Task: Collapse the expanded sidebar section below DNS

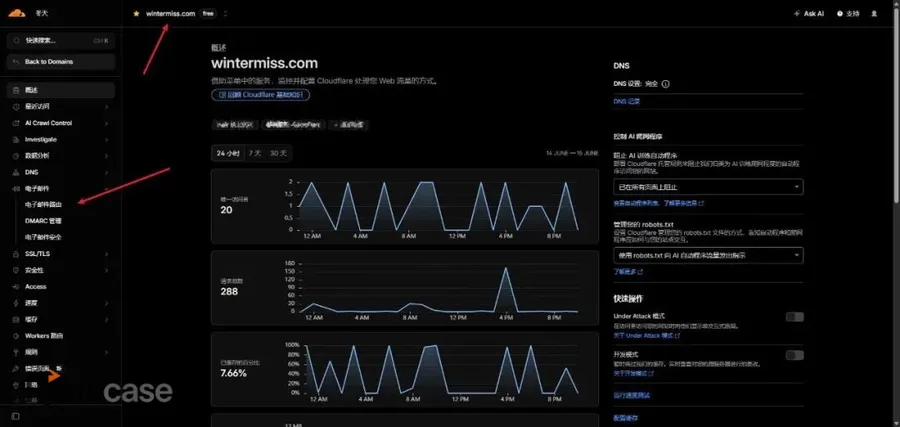Action: coord(107,188)
